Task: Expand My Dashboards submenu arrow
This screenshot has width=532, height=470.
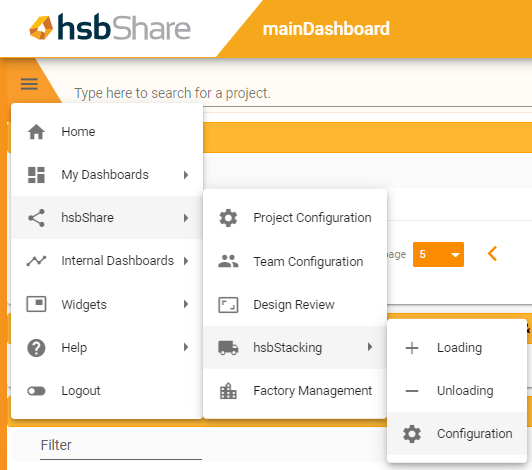Action: coord(186,175)
